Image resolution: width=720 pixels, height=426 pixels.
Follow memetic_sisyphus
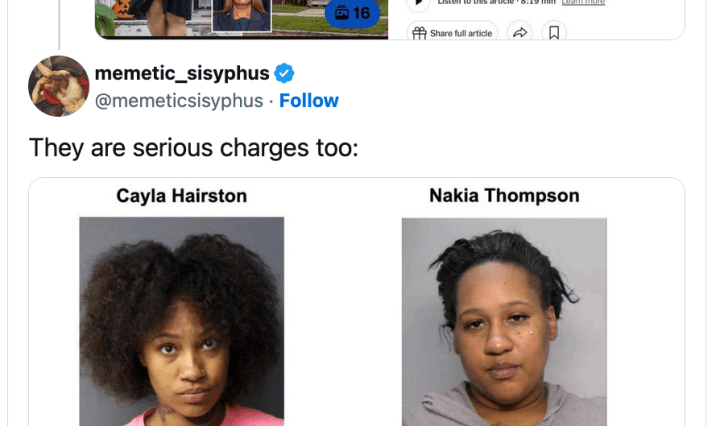(x=309, y=101)
